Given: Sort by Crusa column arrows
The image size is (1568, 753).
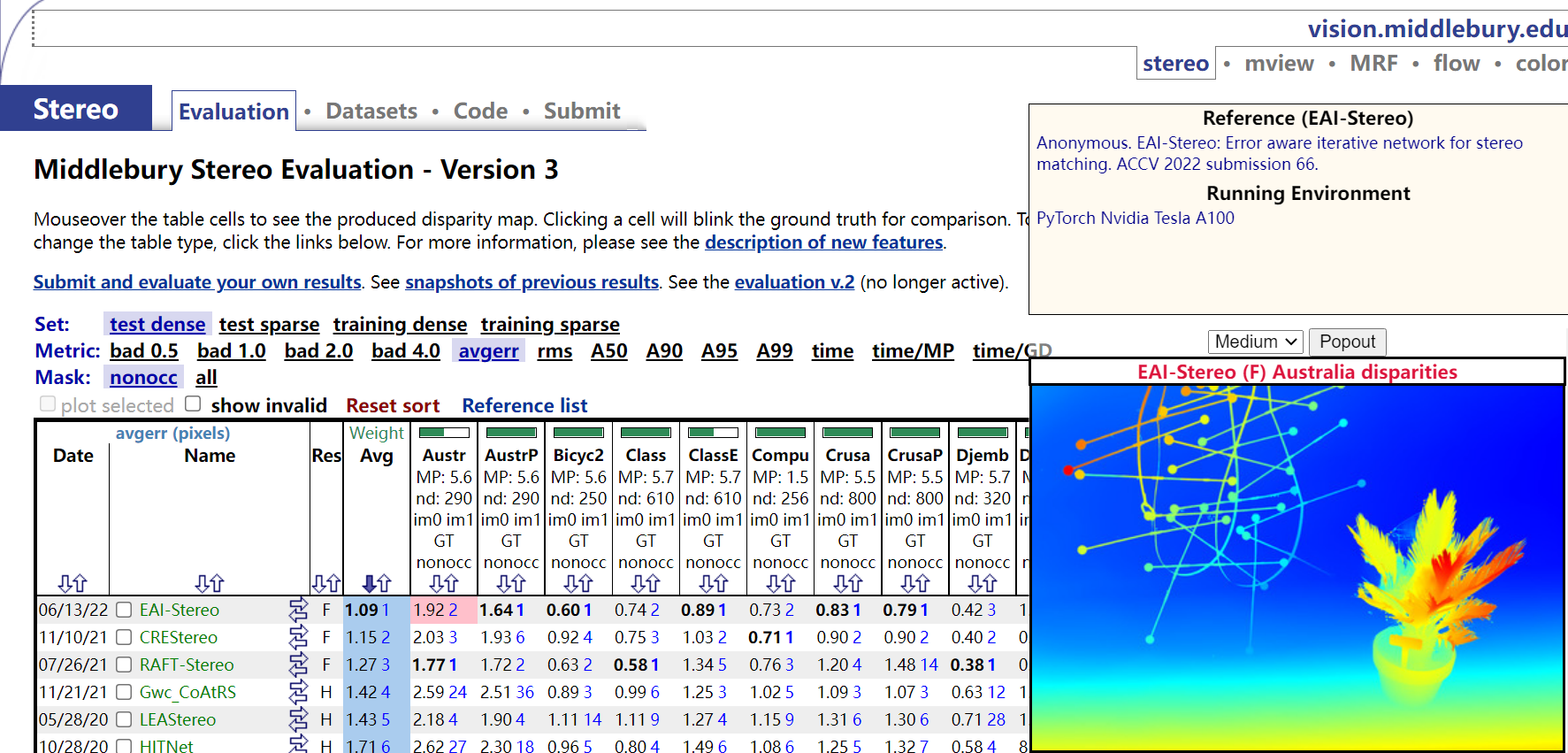Looking at the screenshot, I should (847, 583).
